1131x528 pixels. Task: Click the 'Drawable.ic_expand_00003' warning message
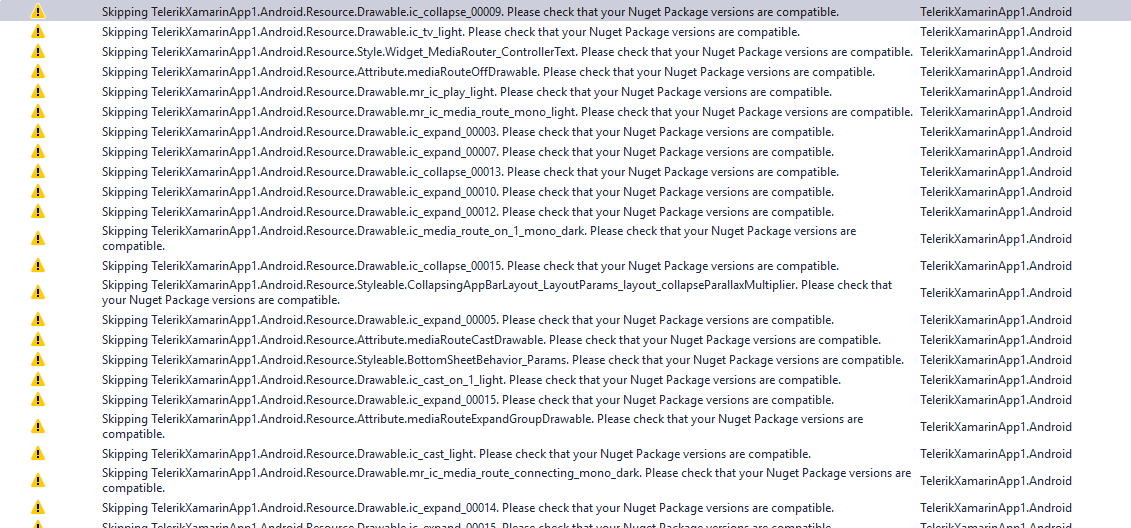pyautogui.click(x=467, y=132)
